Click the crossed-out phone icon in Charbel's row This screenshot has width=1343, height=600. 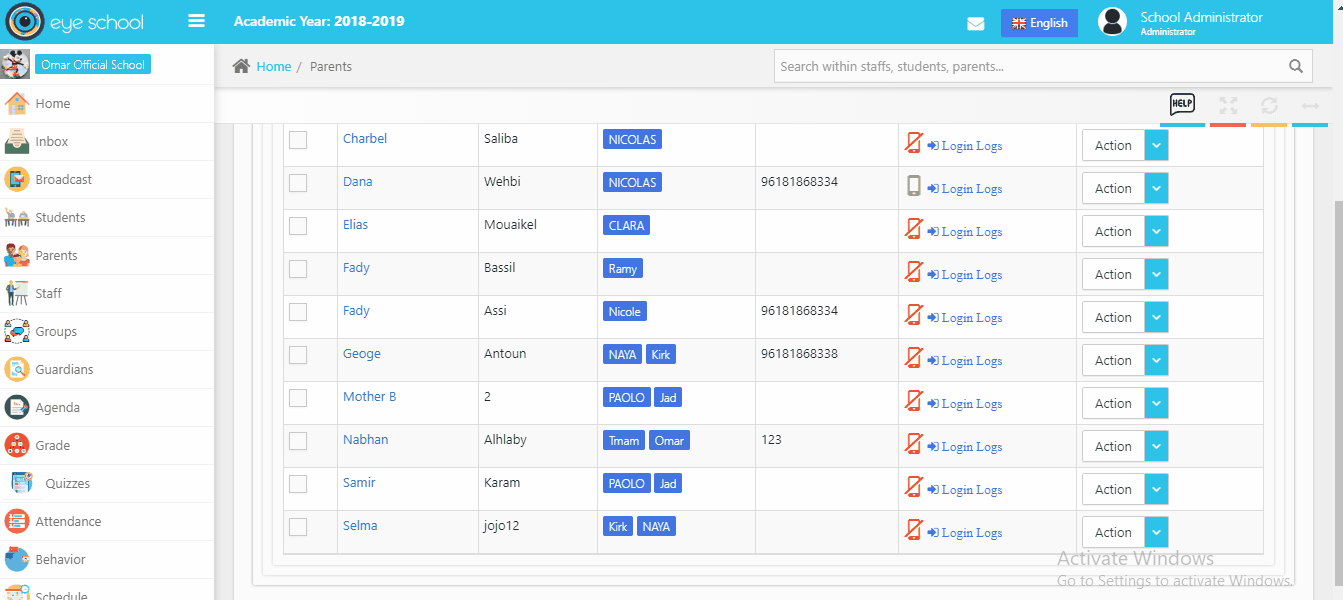(913, 143)
